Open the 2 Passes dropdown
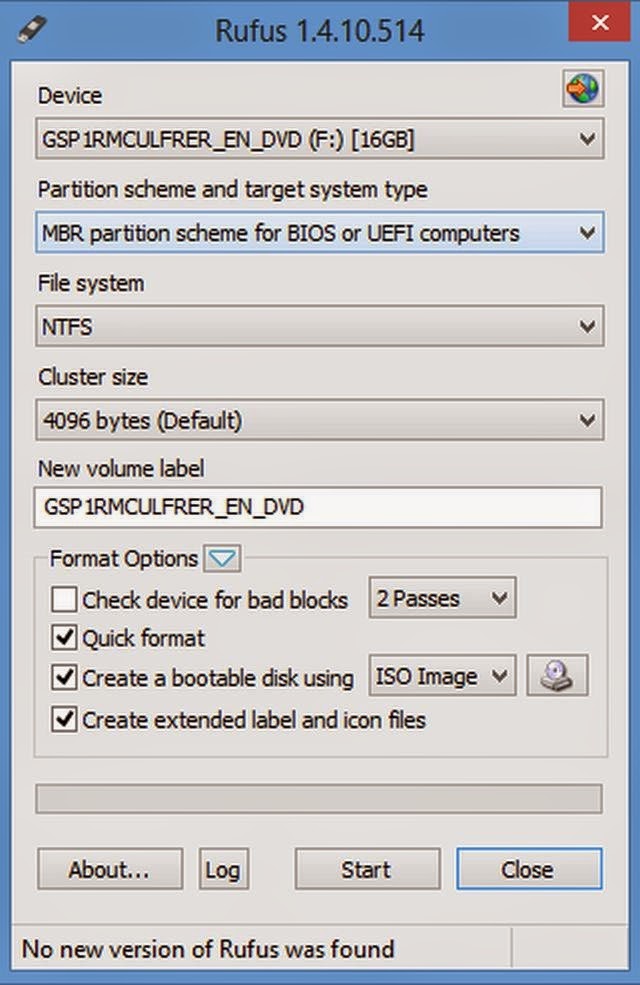Viewport: 640px width, 985px height. [x=442, y=598]
